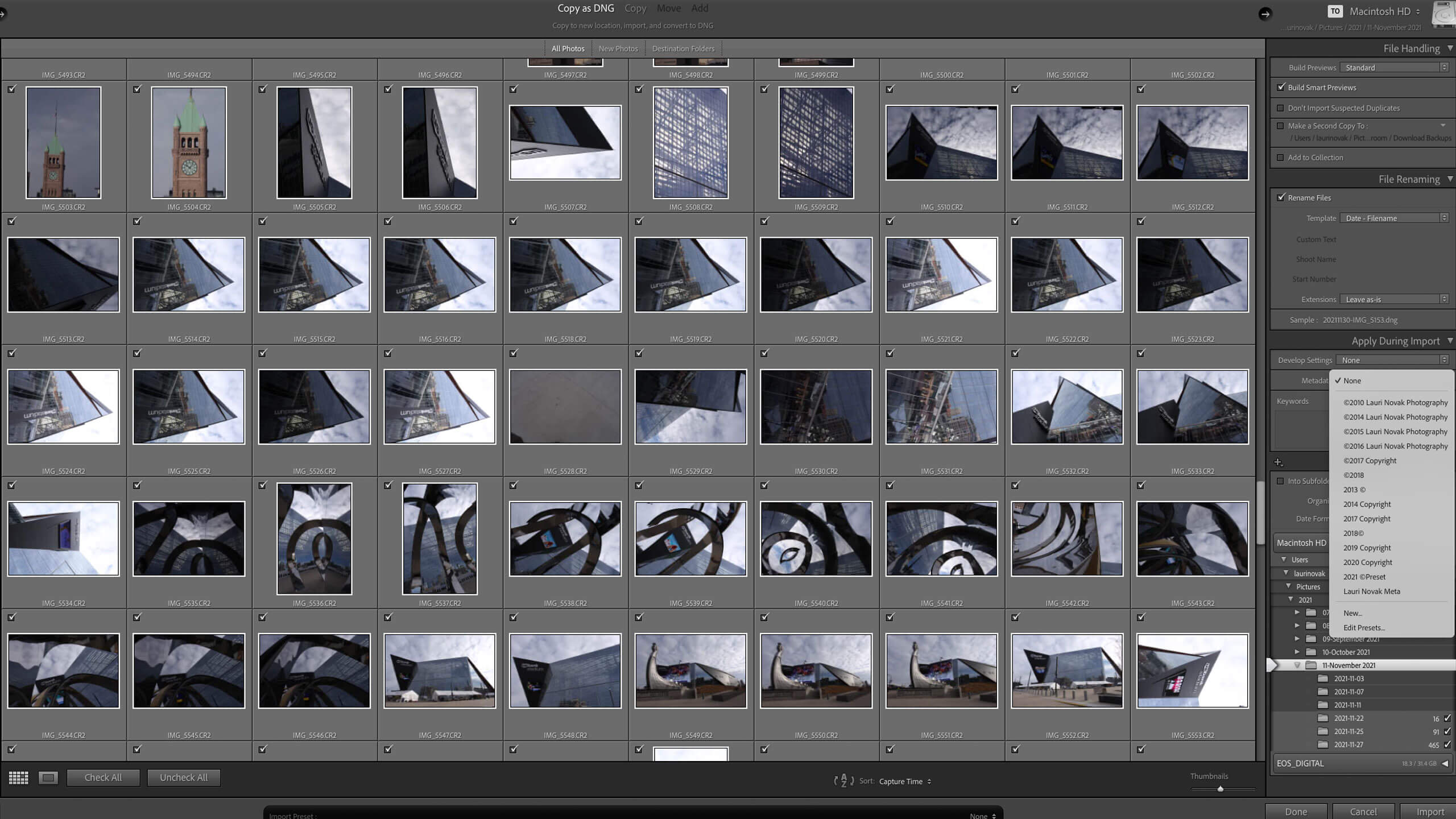Enable Don't Import Suspected Duplicates

pyautogui.click(x=1281, y=108)
